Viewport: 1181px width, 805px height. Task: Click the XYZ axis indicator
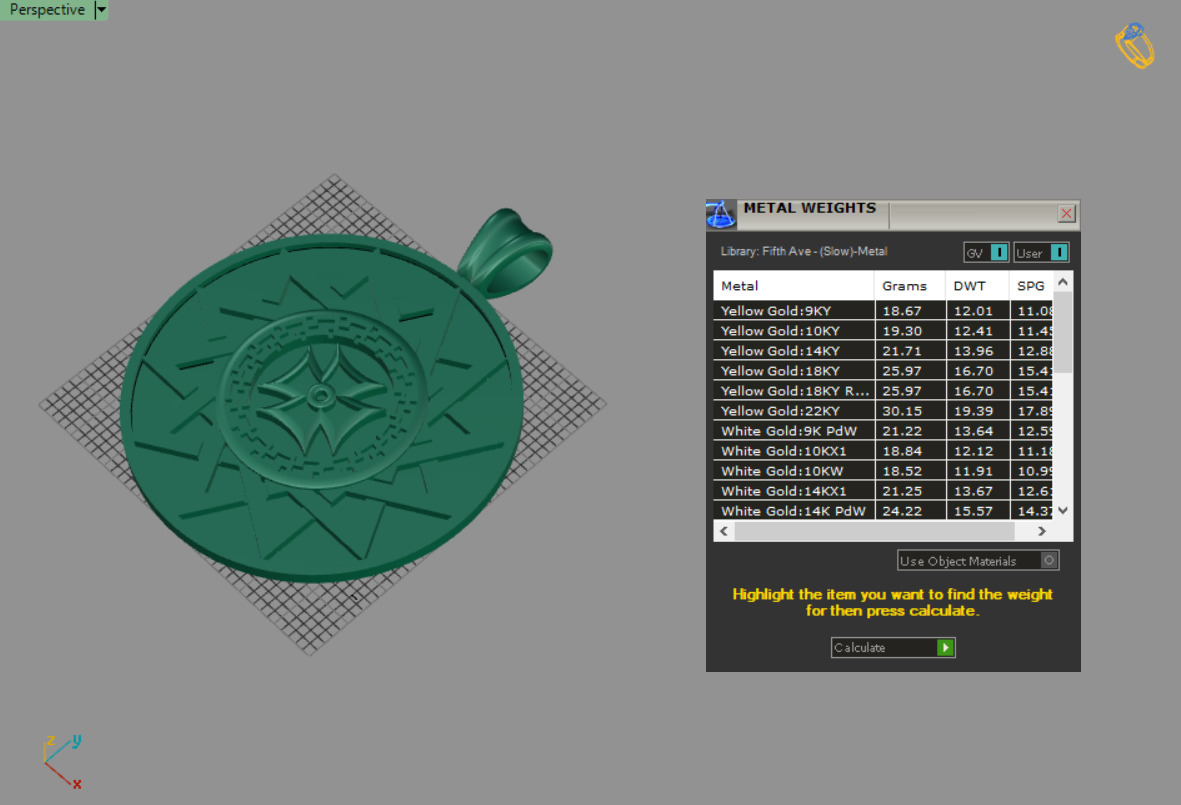[63, 761]
